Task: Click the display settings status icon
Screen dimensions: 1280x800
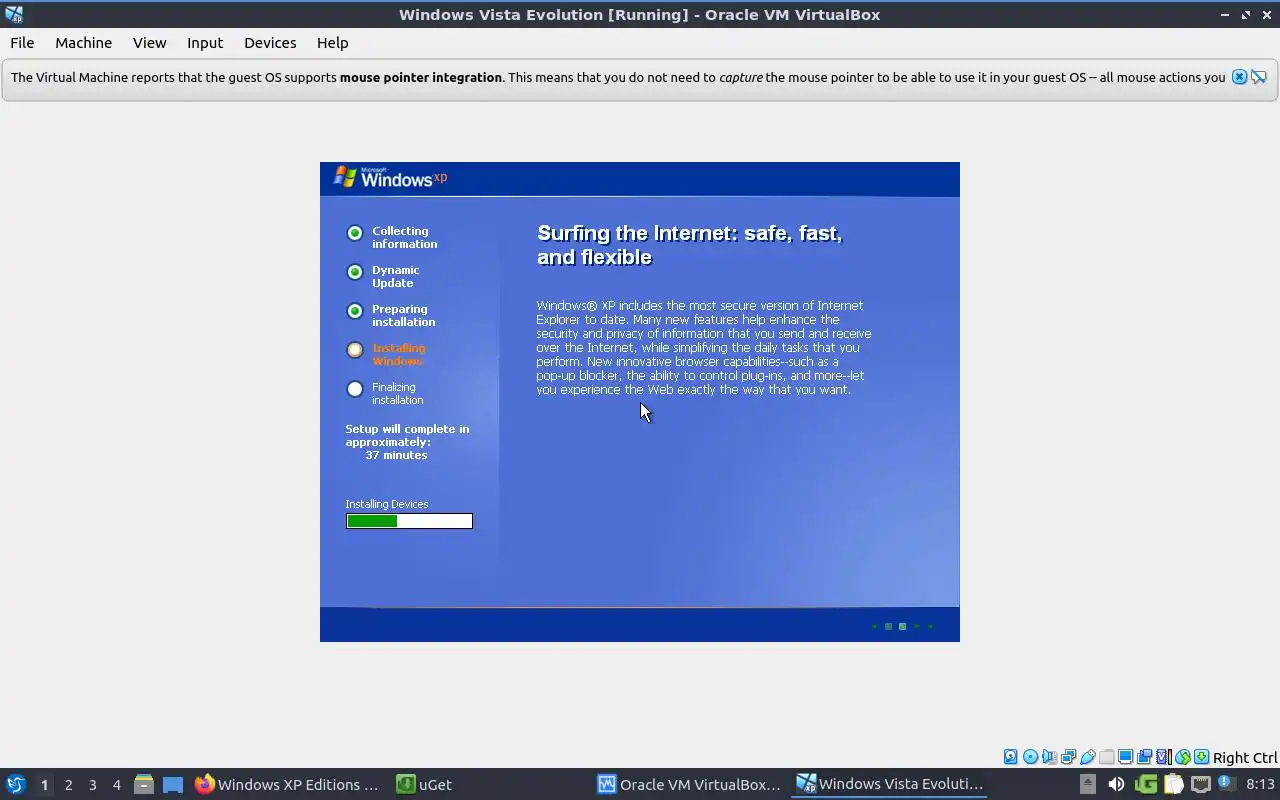Action: [x=1125, y=757]
